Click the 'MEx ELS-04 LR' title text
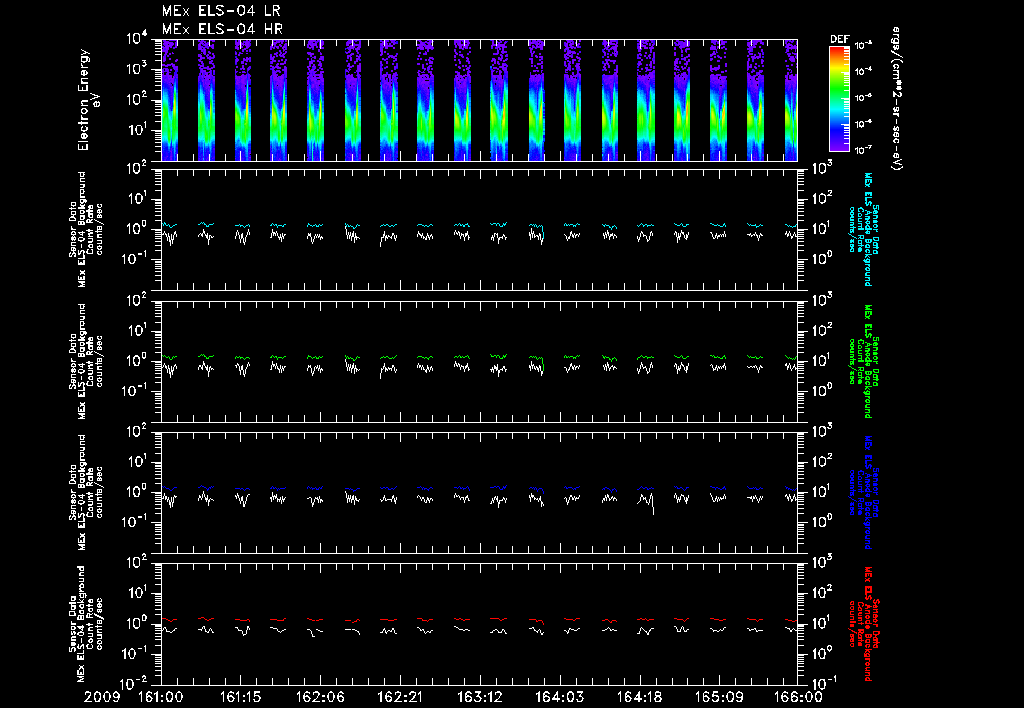Screen dimensions: 1024x708 [x=221, y=11]
